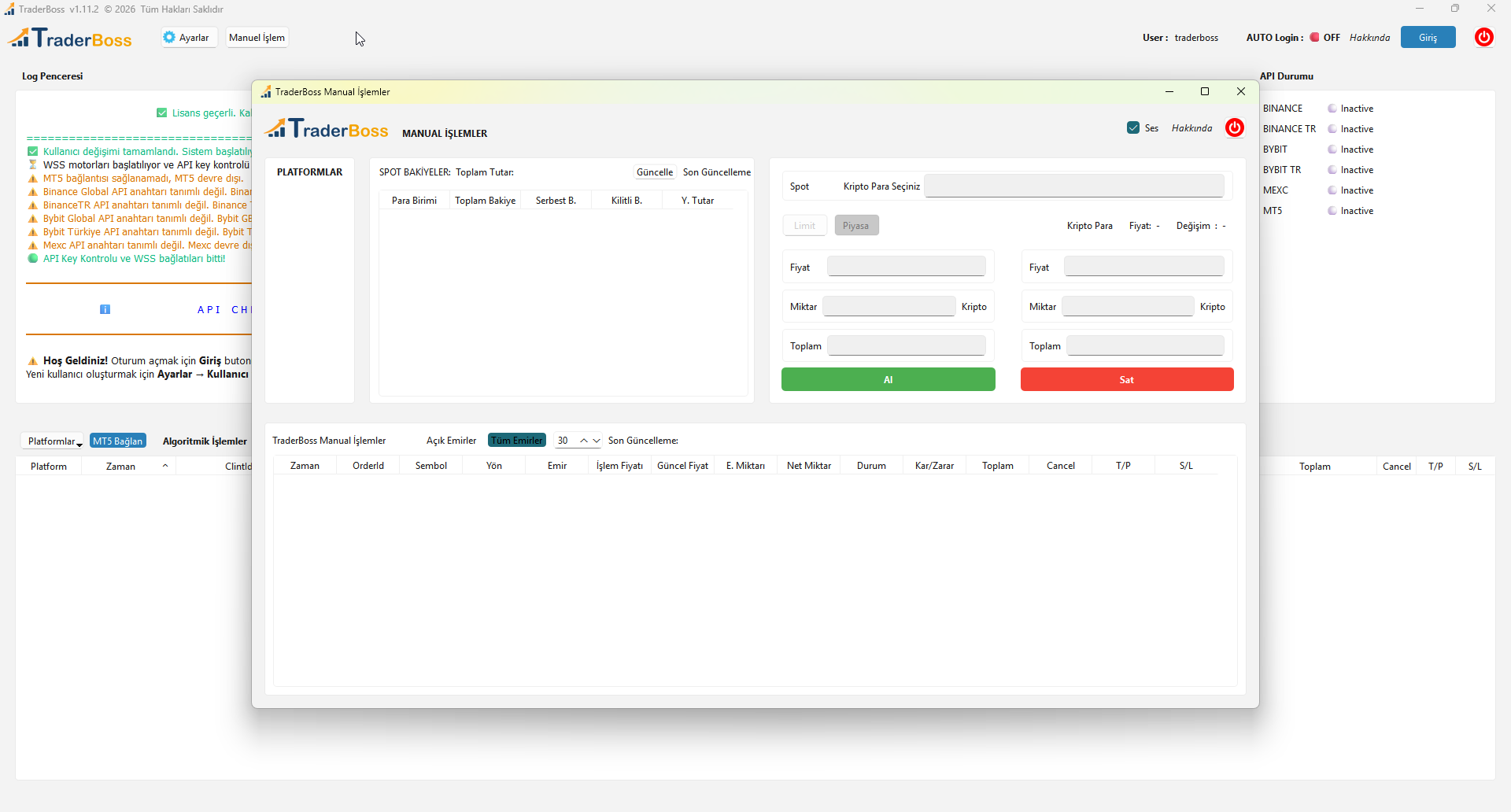Open Hakkında in Manual İşlemler dialog
This screenshot has height=812, width=1511.
1191,128
